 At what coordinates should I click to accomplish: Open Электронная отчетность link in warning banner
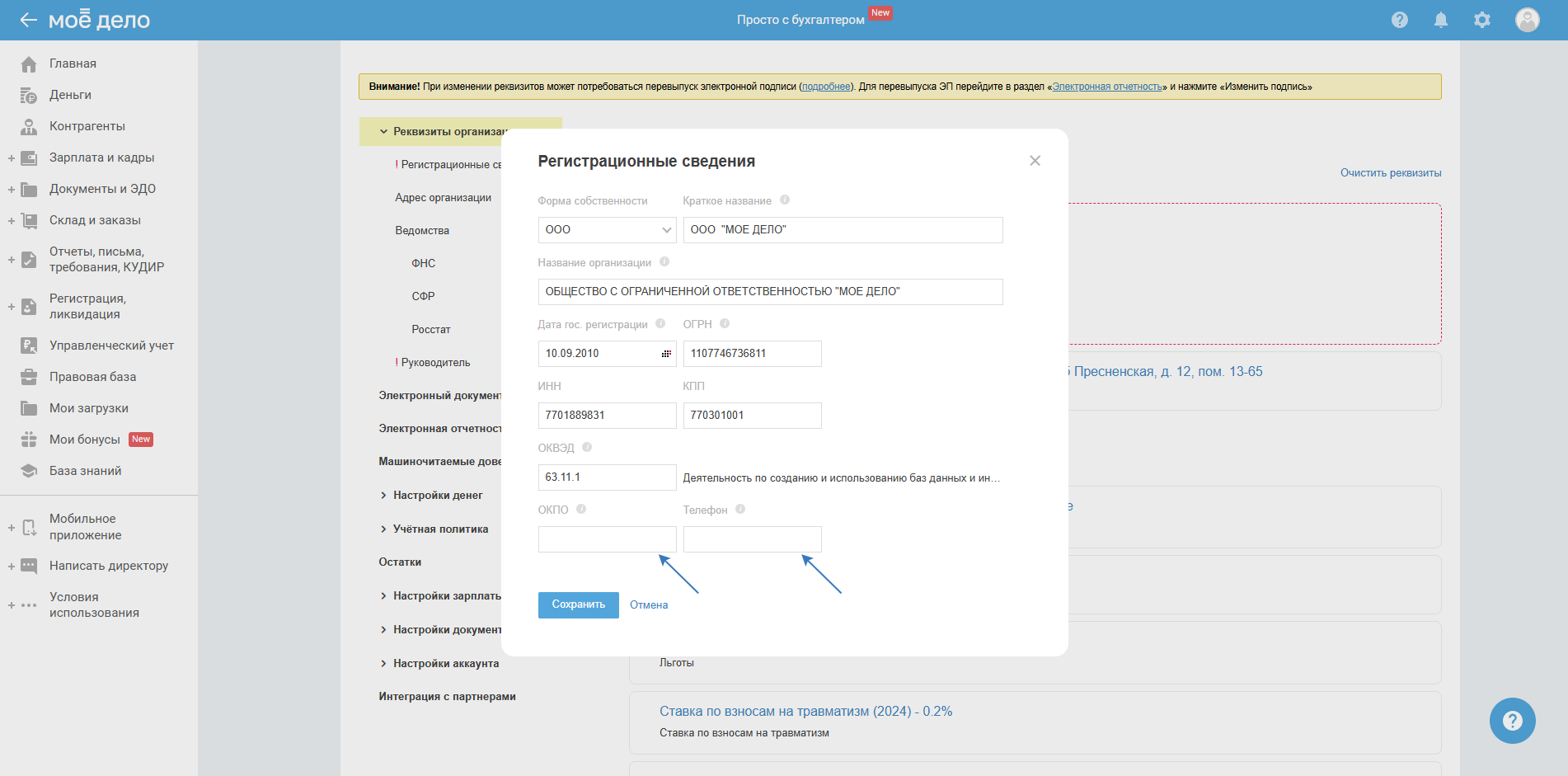(1107, 87)
